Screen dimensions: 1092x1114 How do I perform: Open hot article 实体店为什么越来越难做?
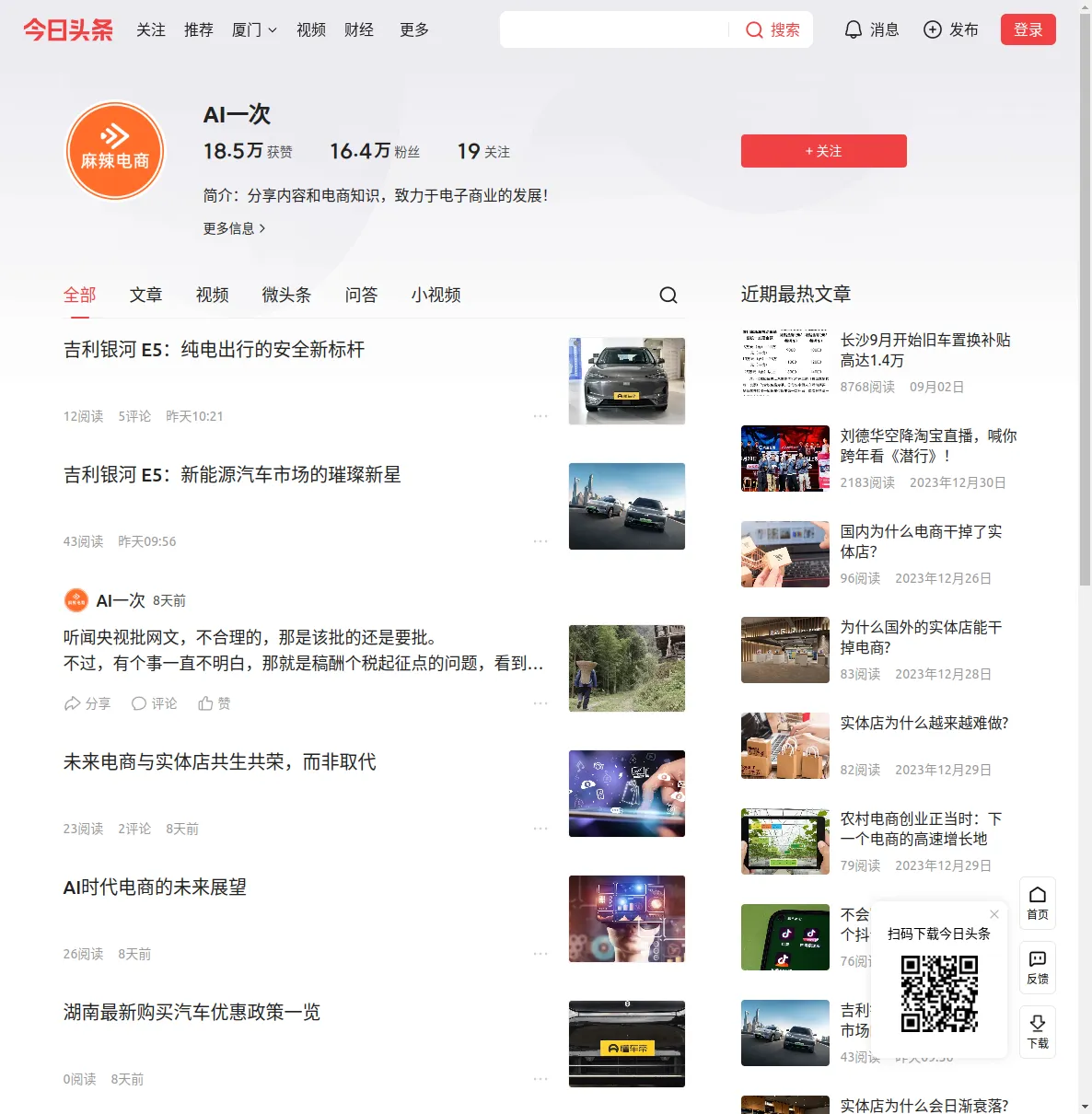pyautogui.click(x=924, y=724)
